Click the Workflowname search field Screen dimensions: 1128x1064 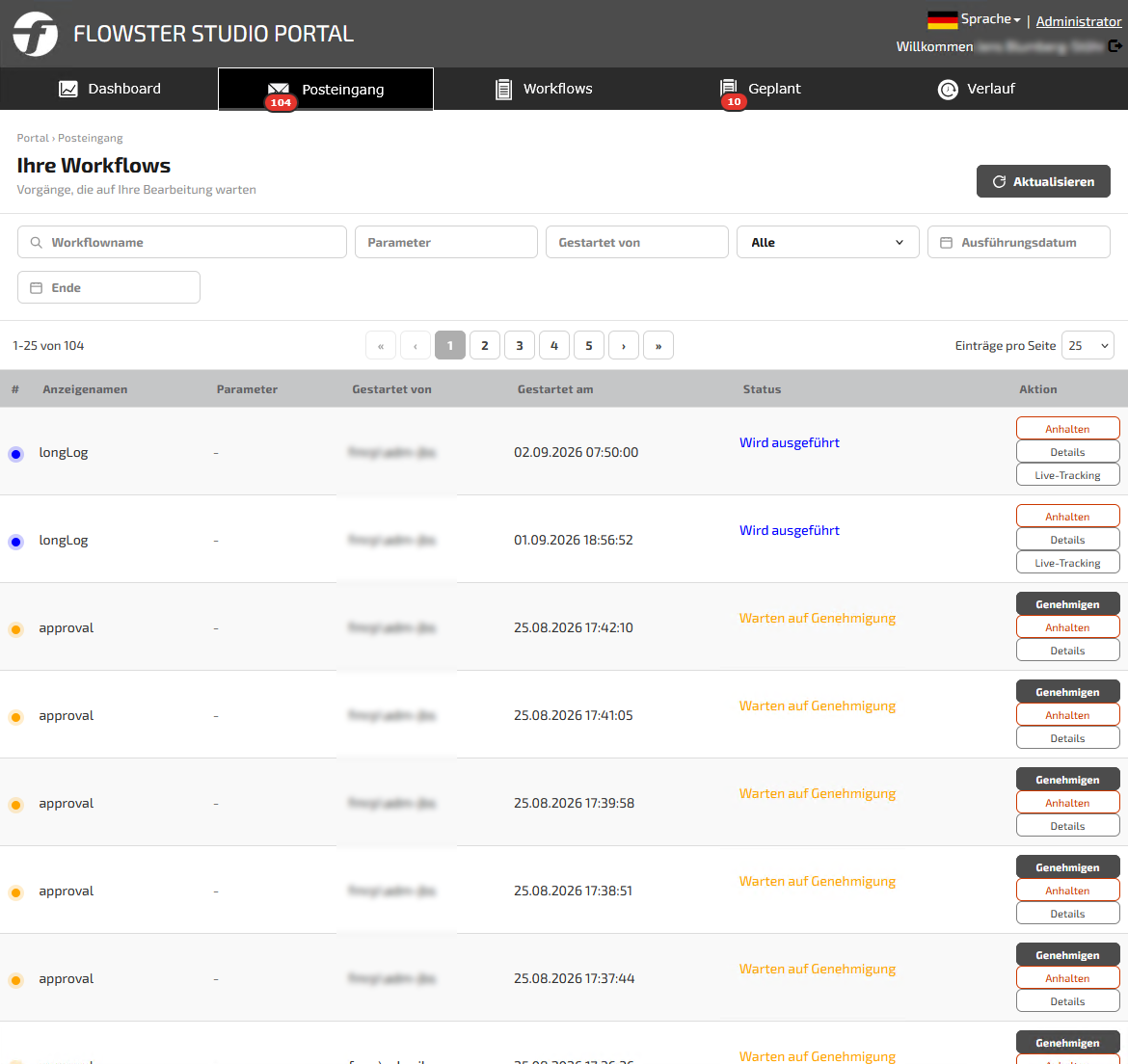pyautogui.click(x=182, y=242)
